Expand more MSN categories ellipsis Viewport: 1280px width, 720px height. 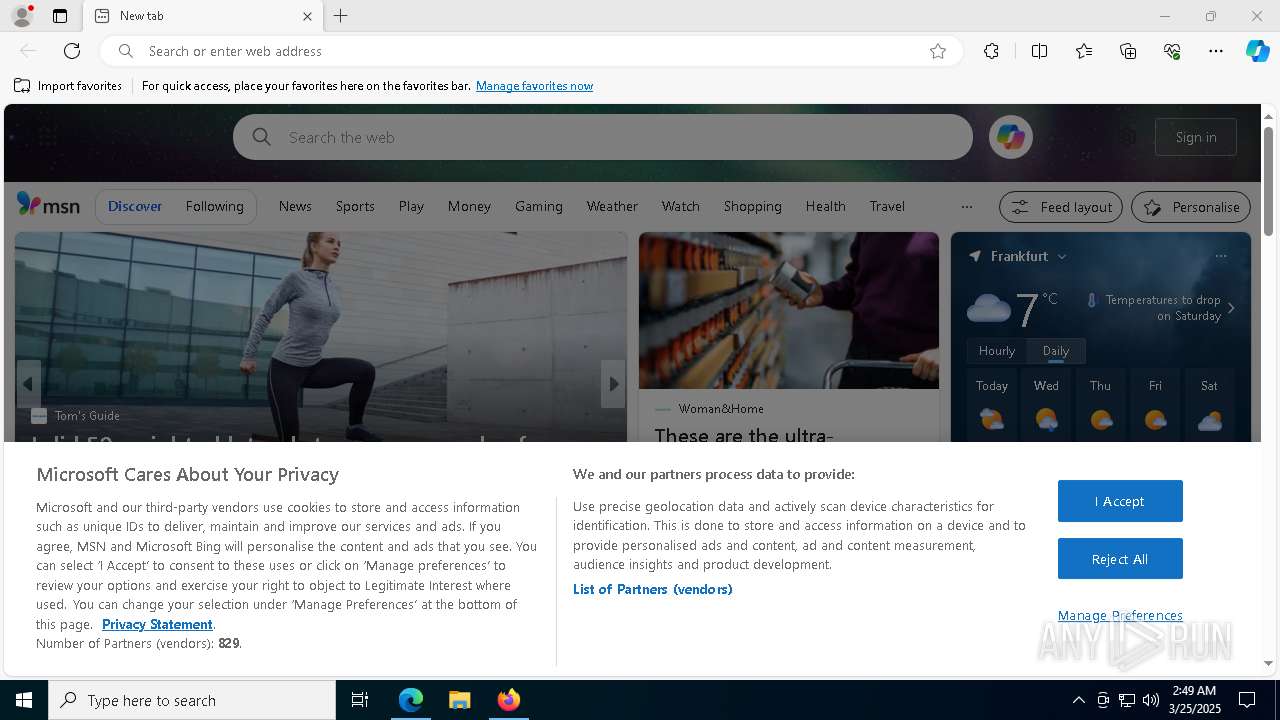click(966, 207)
